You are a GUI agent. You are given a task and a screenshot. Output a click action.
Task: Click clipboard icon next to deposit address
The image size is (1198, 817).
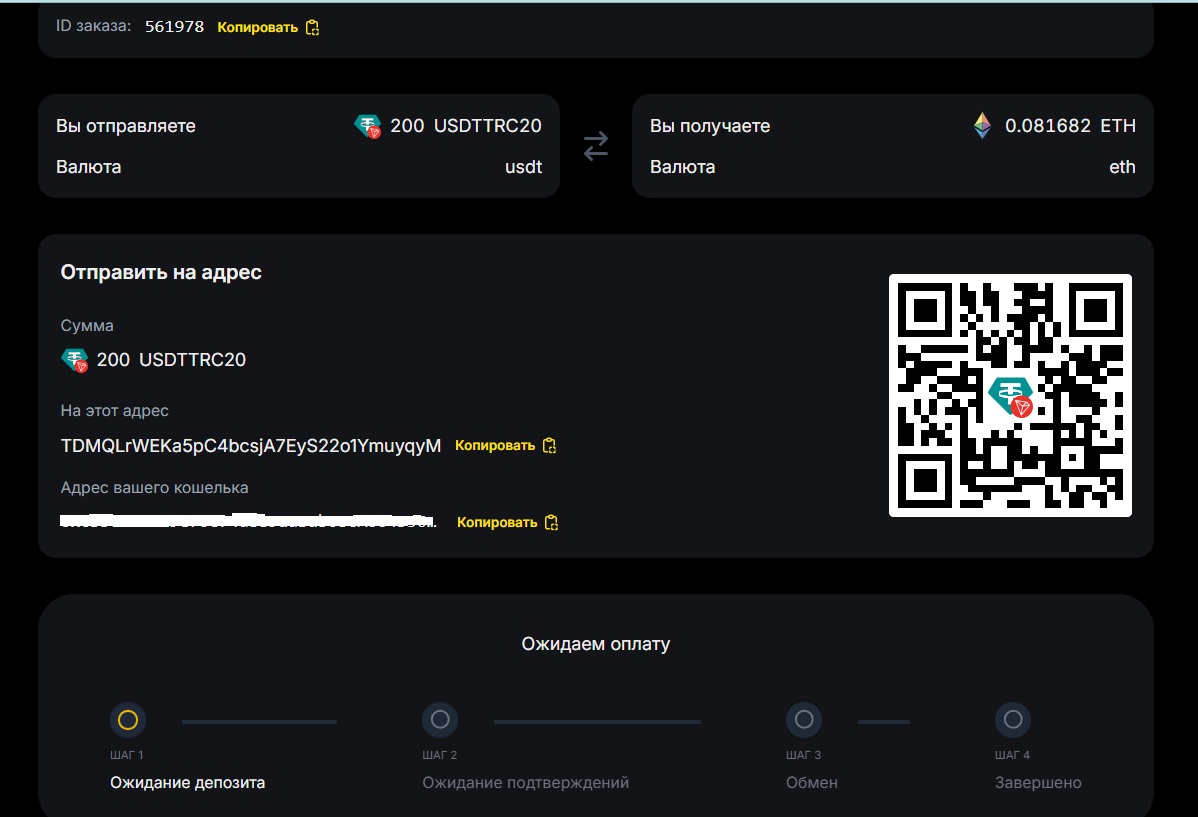(x=549, y=446)
